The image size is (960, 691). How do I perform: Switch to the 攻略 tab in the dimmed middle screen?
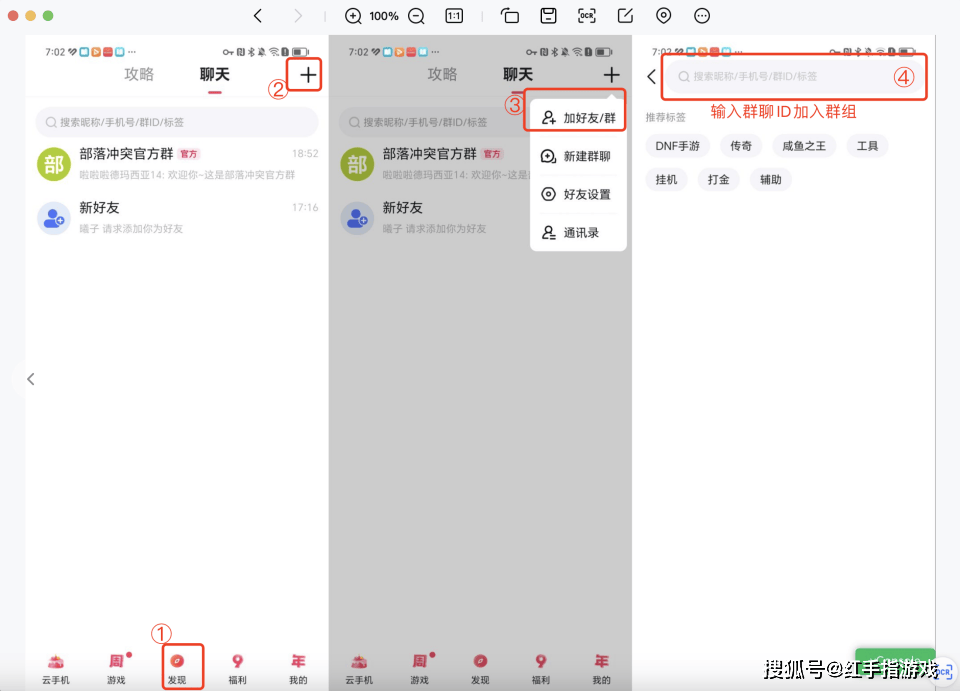(x=442, y=74)
